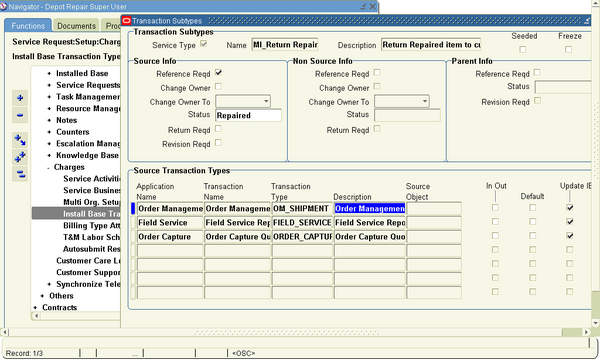600x360 pixels.
Task: Toggle Update IB checkbox for Order Management row
Action: pos(570,208)
